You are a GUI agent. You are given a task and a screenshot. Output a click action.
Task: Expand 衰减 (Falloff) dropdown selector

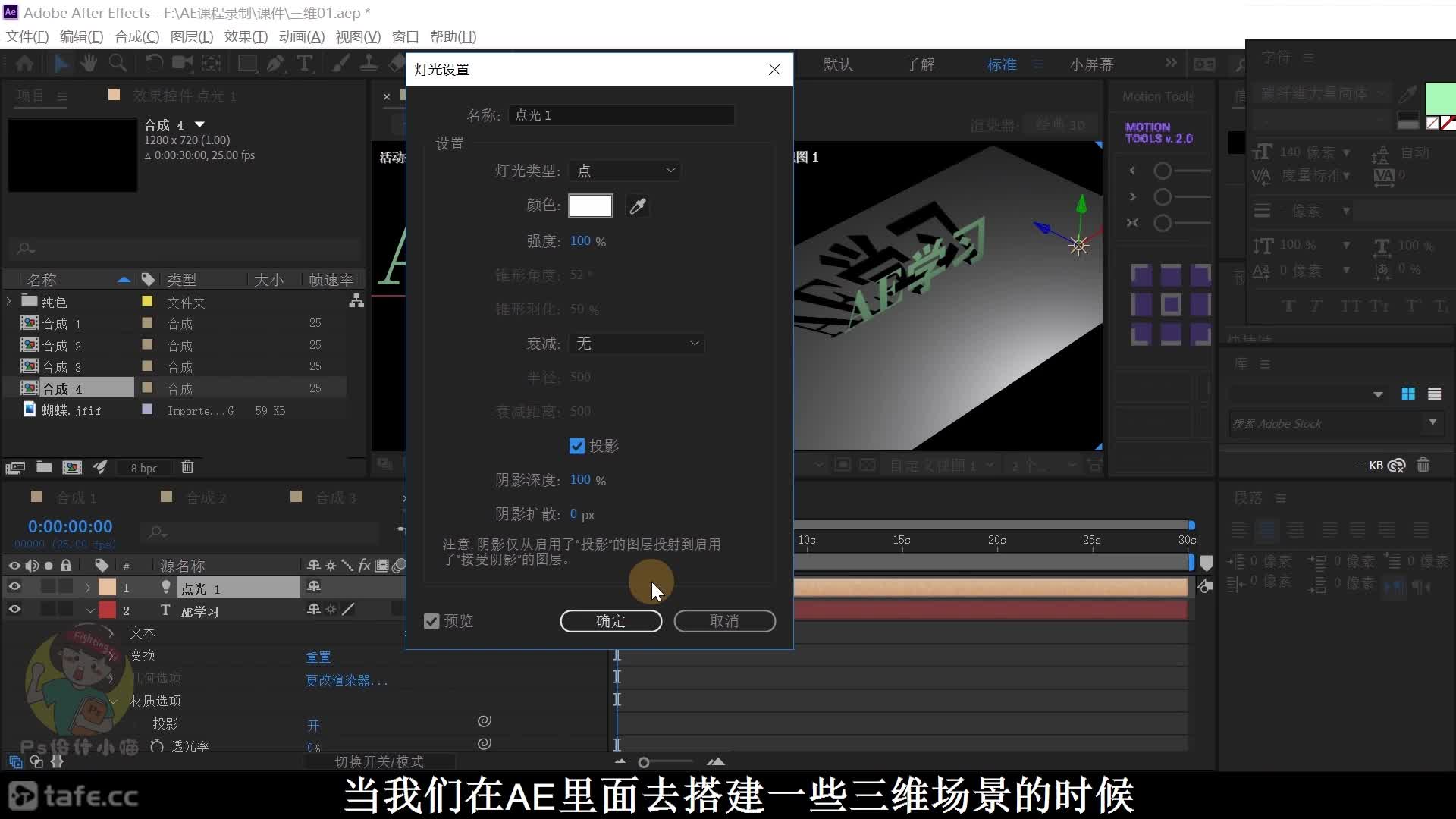pos(635,343)
